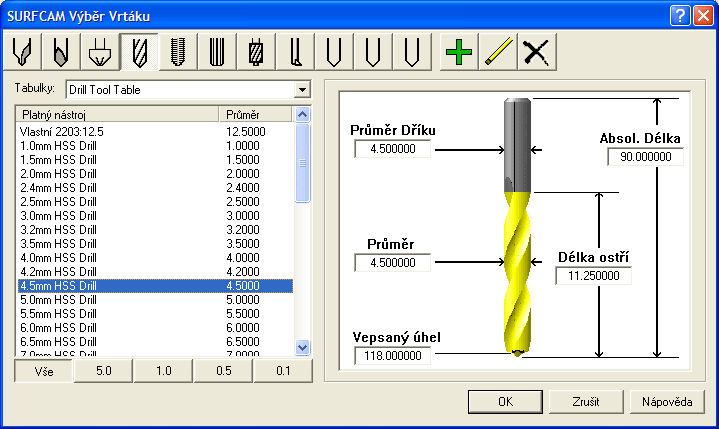This screenshot has width=719, height=429.
Task: Close the SURFCAM Výběr Vrtáku dialog
Action: tap(703, 16)
